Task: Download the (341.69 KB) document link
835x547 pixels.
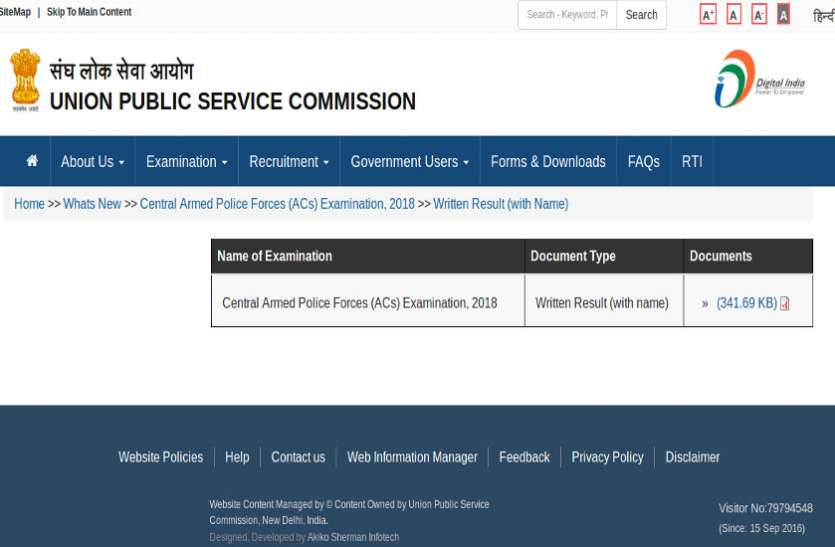Action: point(747,303)
